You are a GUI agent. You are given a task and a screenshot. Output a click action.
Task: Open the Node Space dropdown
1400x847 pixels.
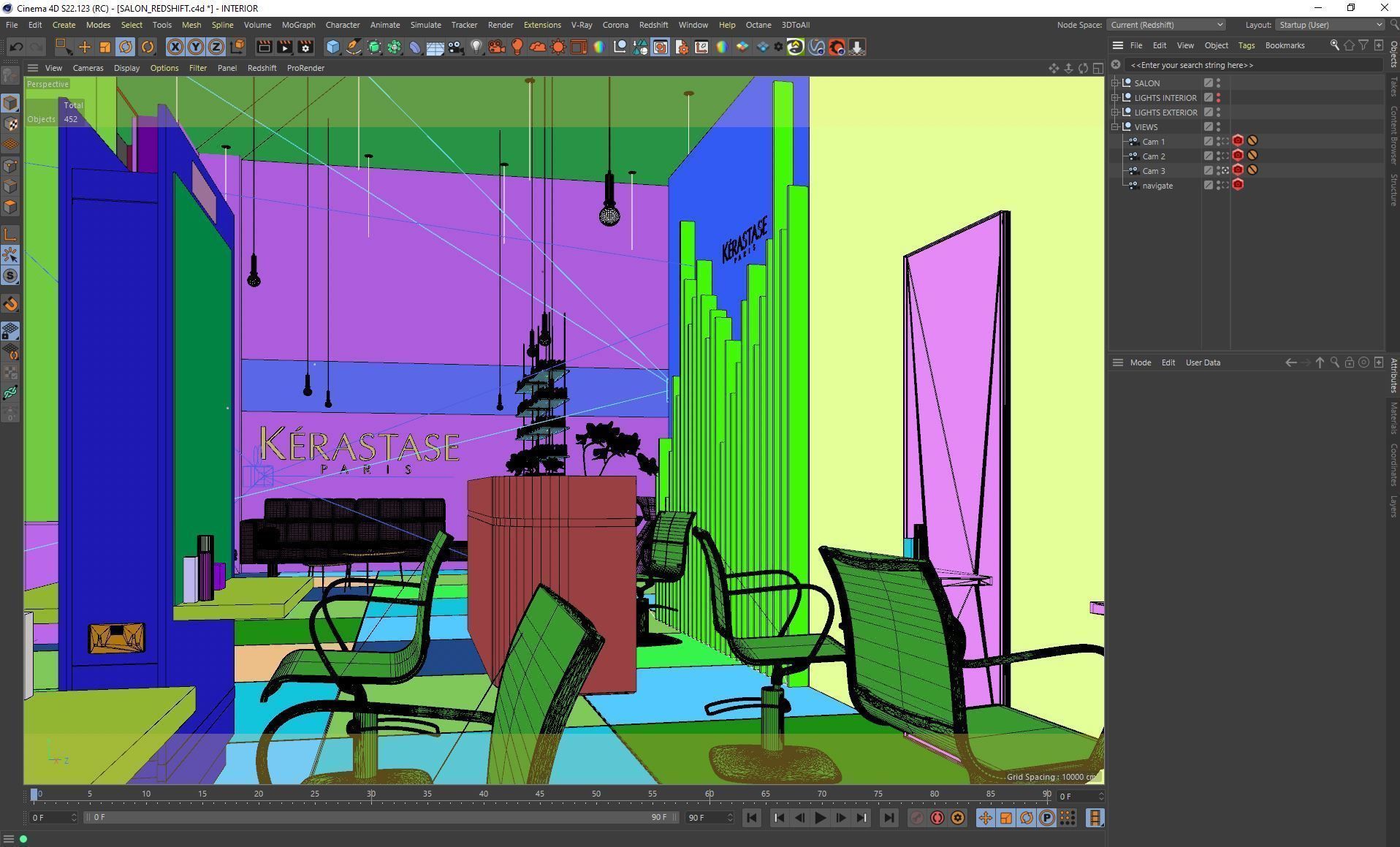(1166, 25)
